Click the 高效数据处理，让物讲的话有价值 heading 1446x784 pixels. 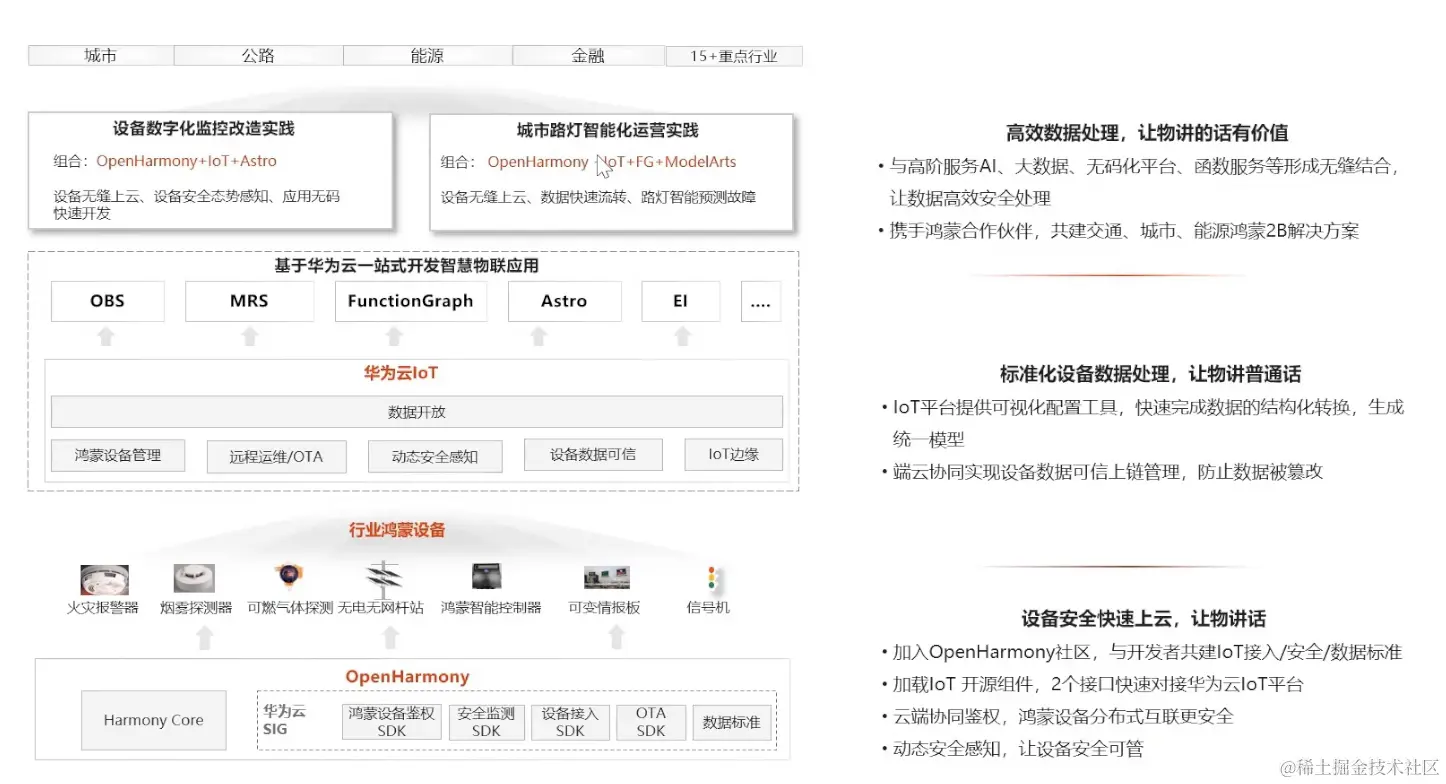point(1147,133)
